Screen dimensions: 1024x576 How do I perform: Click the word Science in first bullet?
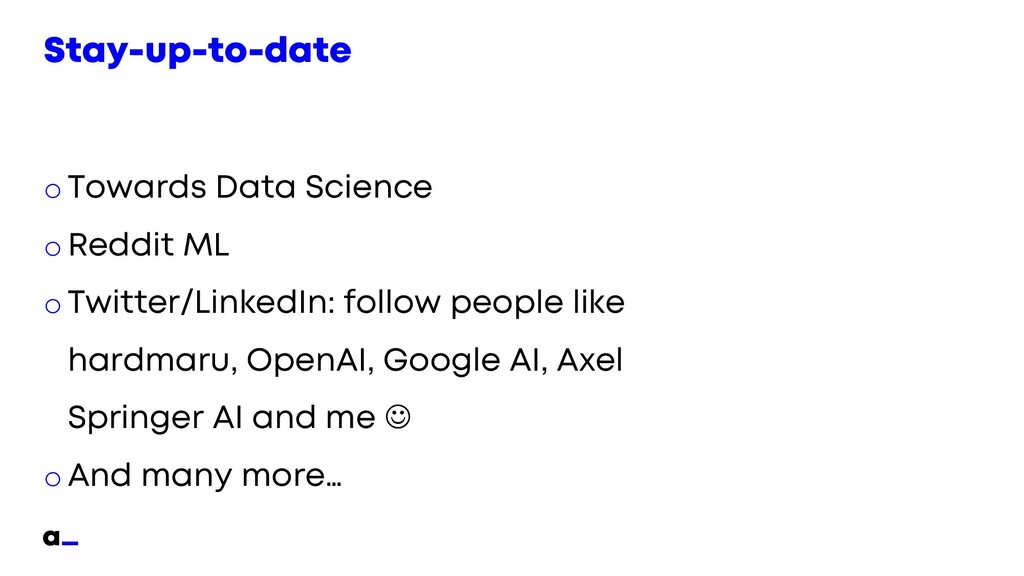pos(368,187)
